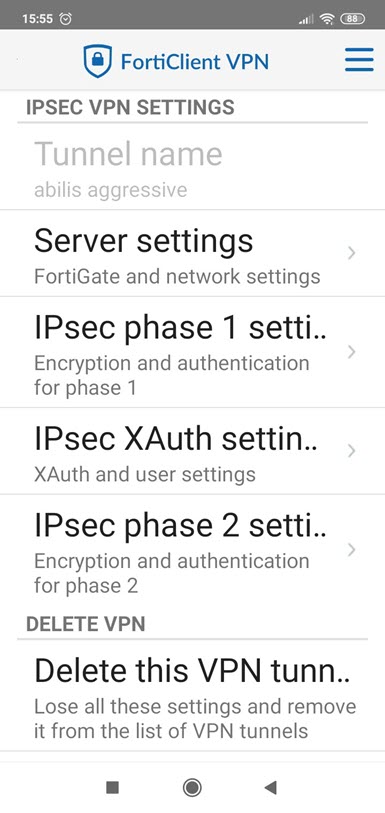Viewport: 385px width, 813px height.
Task: Expand IPsec phase 2 settings chevron
Action: tap(352, 550)
